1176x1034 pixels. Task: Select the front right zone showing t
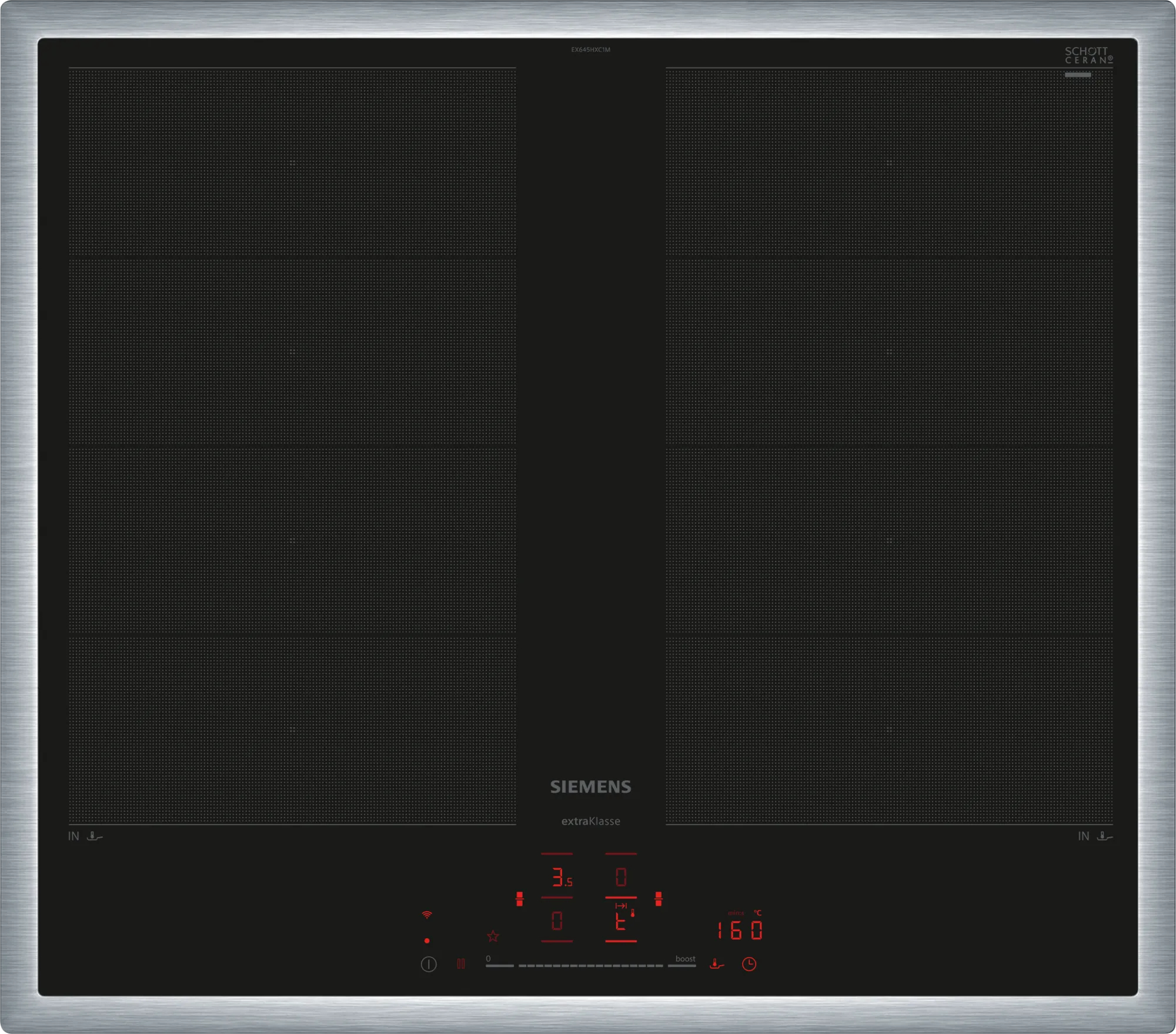620,922
